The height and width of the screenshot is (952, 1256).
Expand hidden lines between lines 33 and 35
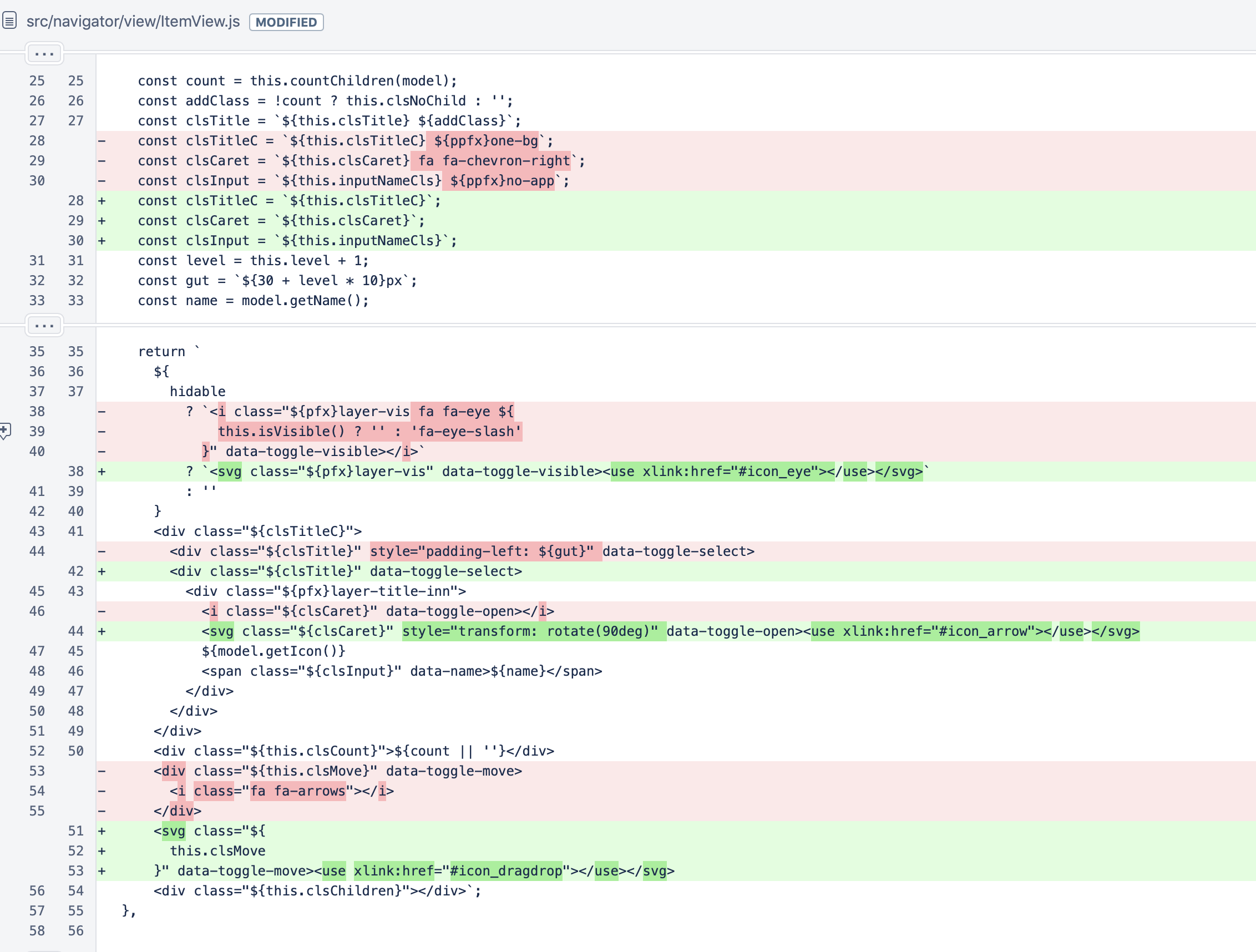click(44, 325)
